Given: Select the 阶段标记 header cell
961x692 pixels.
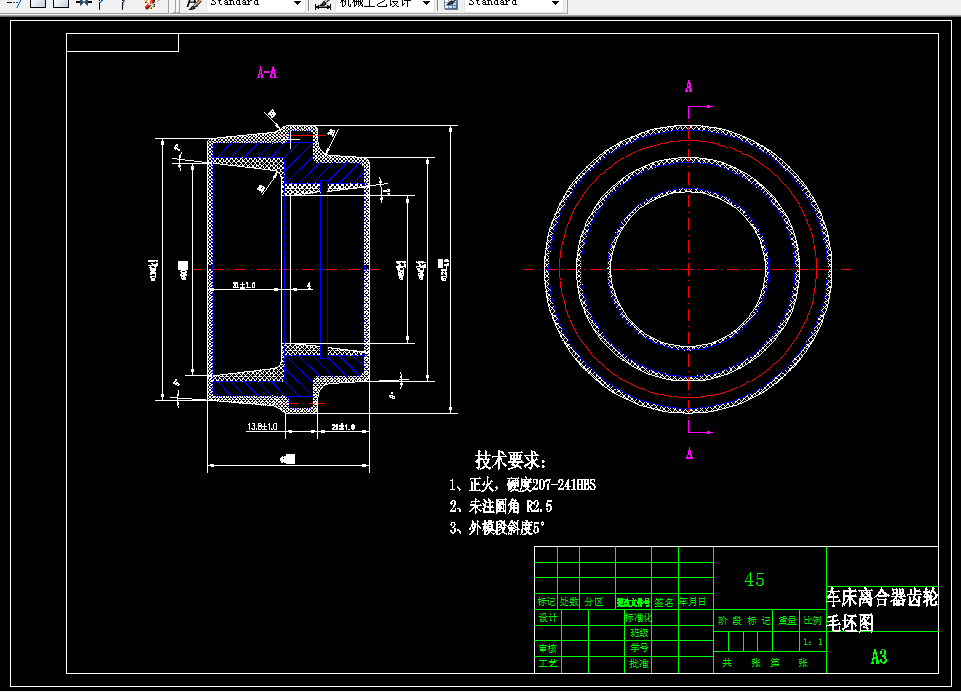Looking at the screenshot, I should tap(744, 621).
